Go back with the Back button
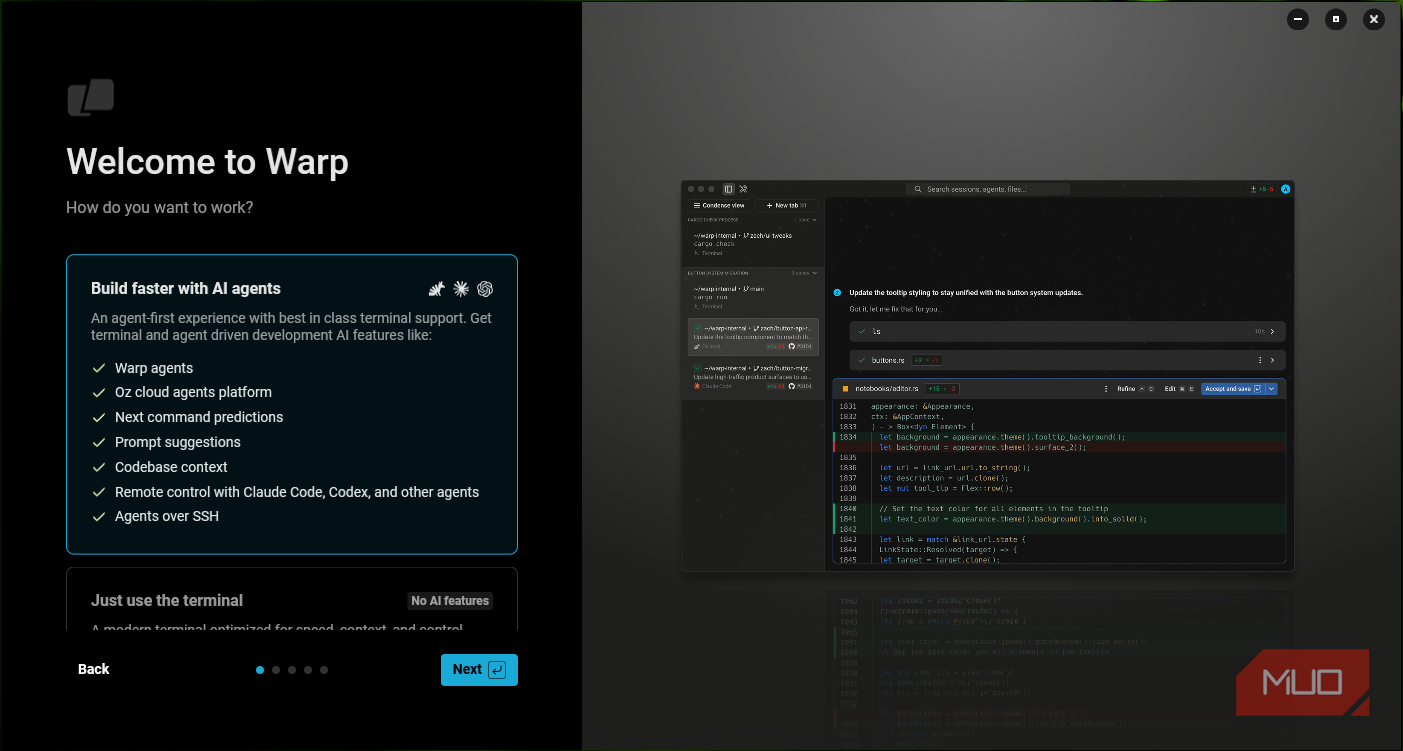The width and height of the screenshot is (1403, 751). (x=94, y=669)
